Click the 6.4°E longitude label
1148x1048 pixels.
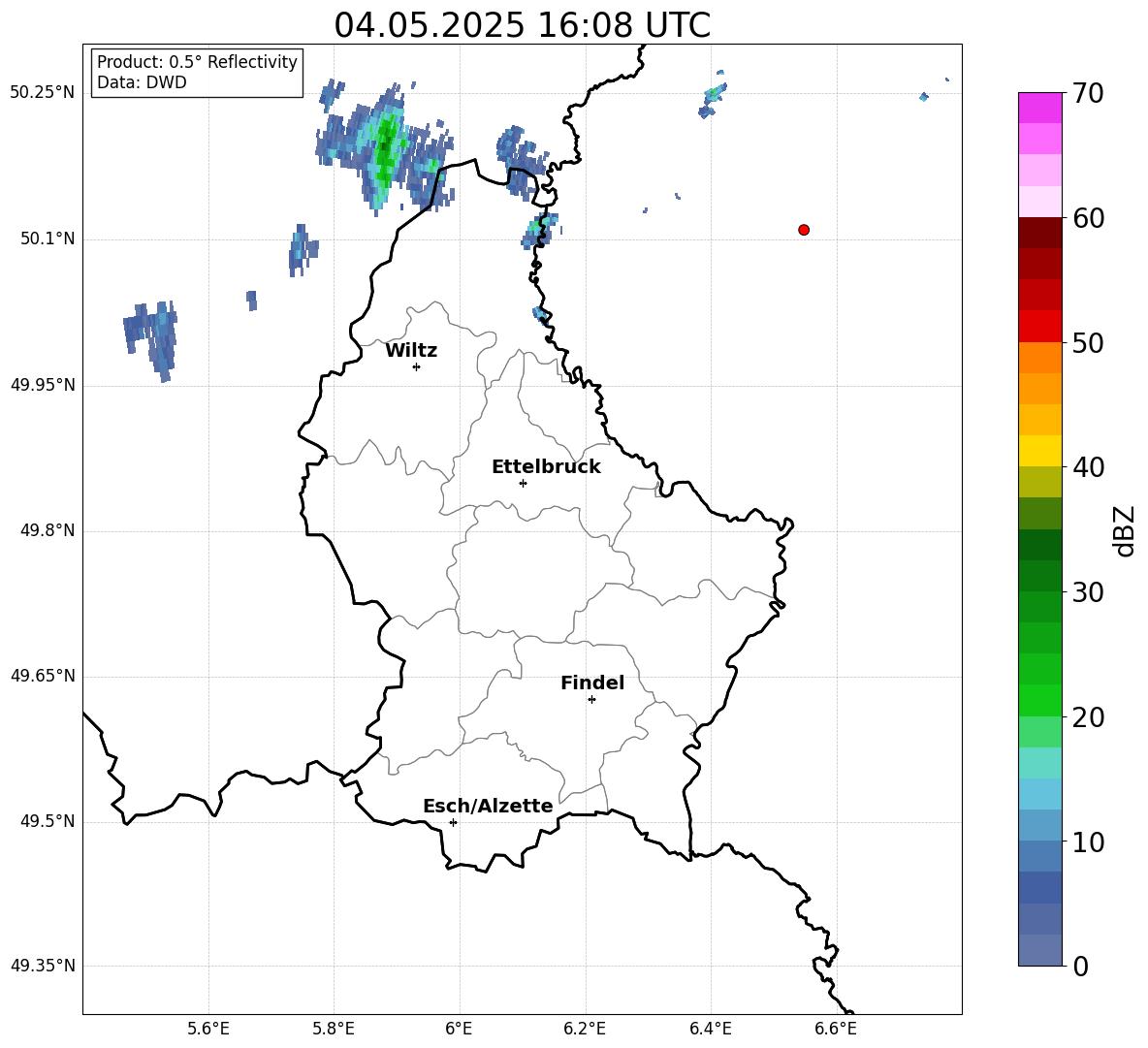pyautogui.click(x=710, y=1029)
